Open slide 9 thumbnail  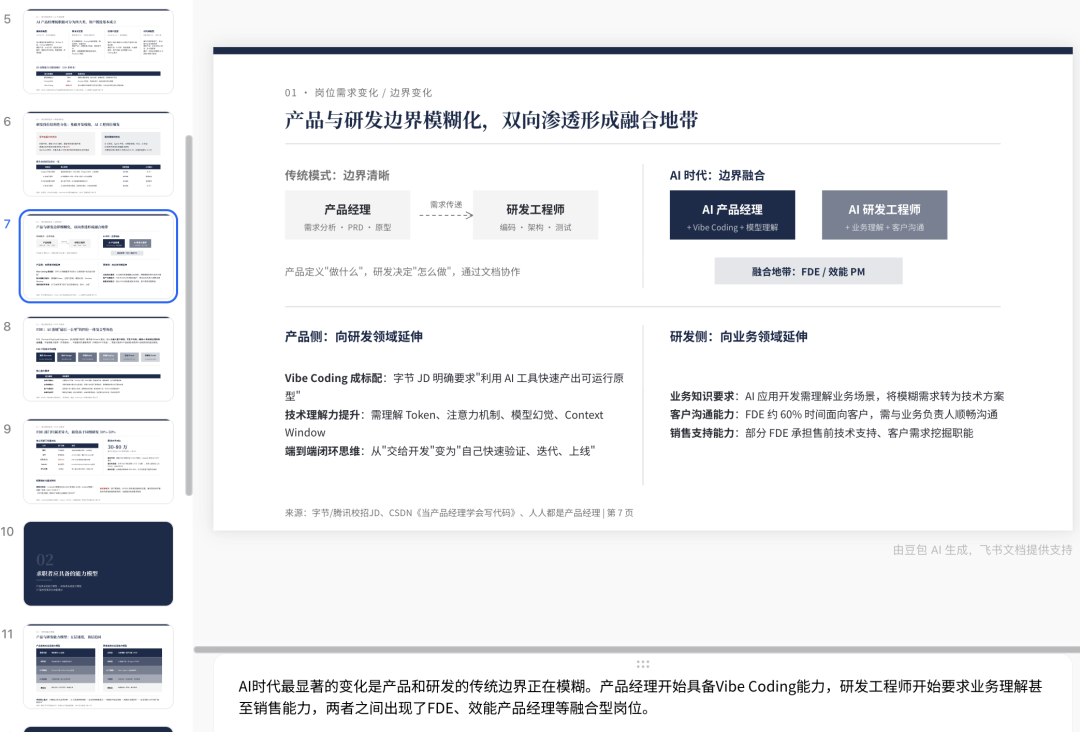tap(98, 461)
